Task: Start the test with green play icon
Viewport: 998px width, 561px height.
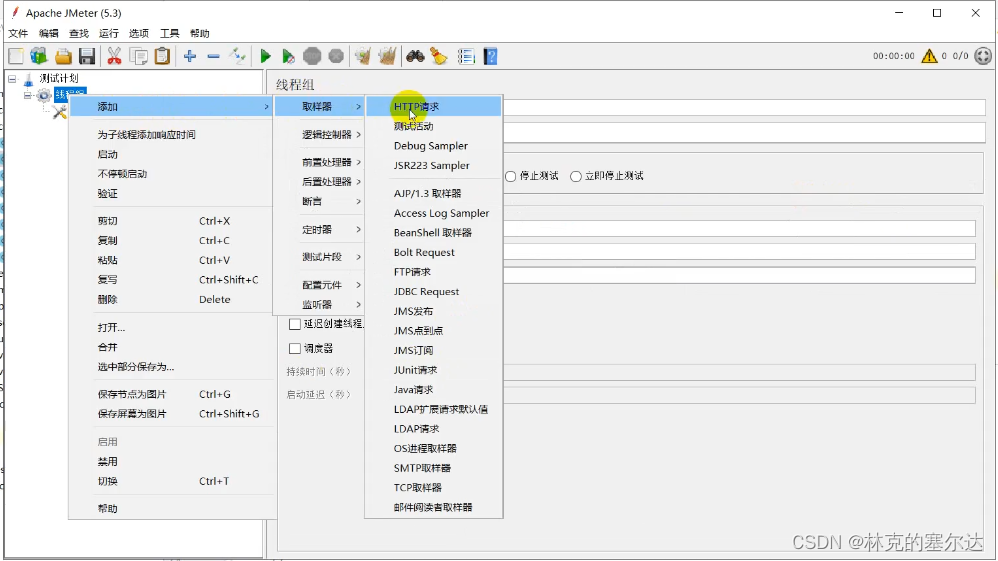Action: point(265,56)
